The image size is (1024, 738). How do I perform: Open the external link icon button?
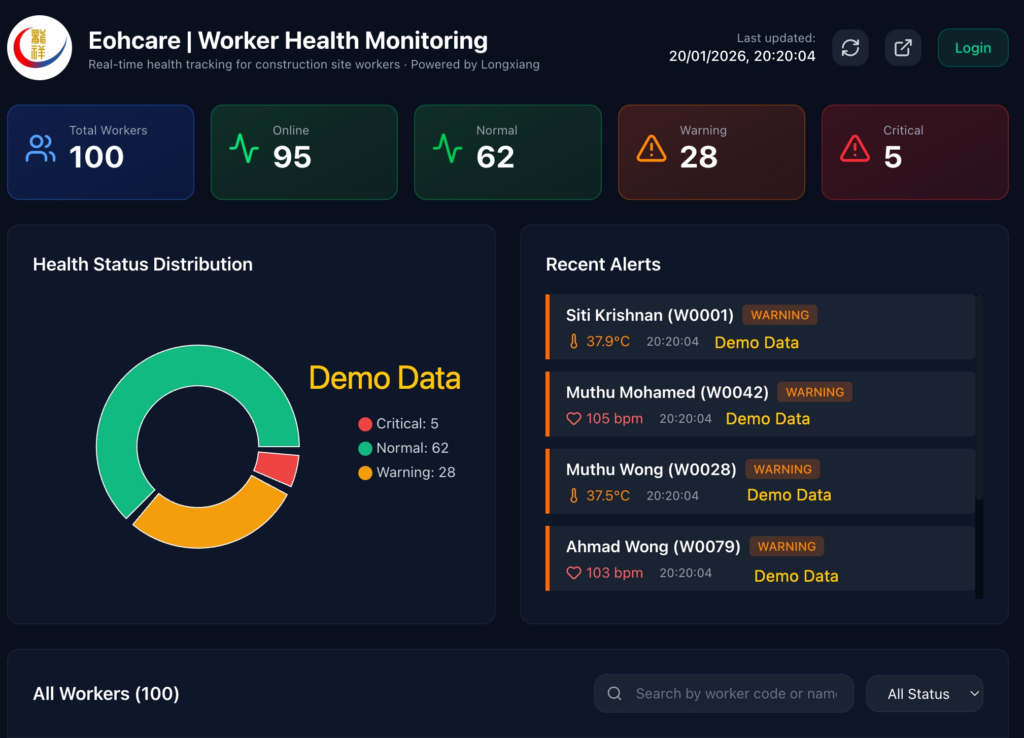click(903, 48)
